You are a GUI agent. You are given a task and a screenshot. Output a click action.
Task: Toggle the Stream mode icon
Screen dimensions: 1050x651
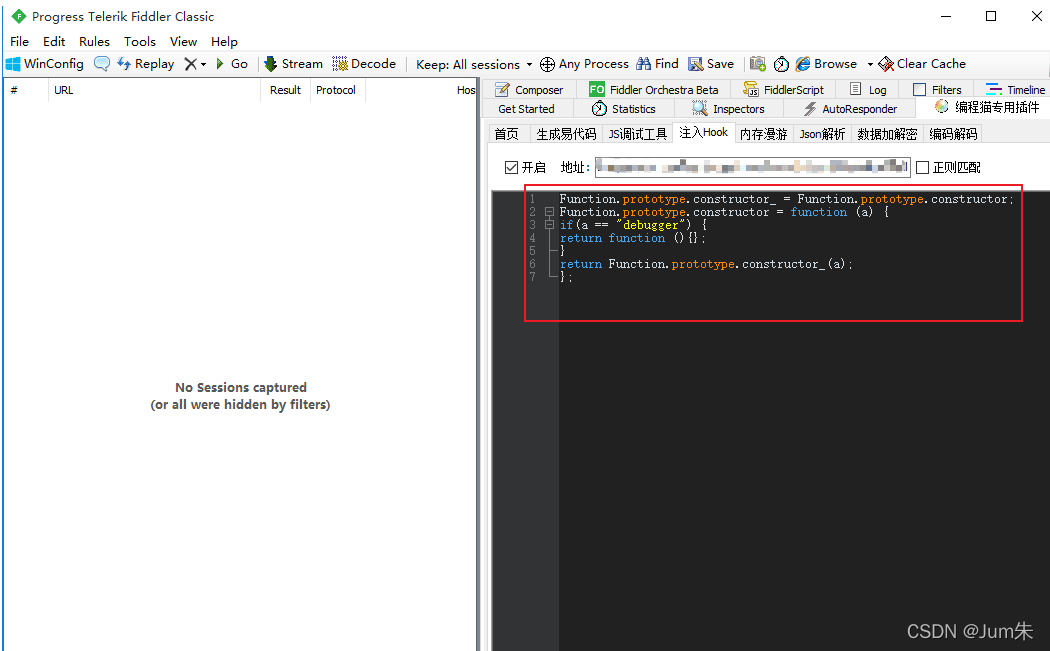pos(271,64)
